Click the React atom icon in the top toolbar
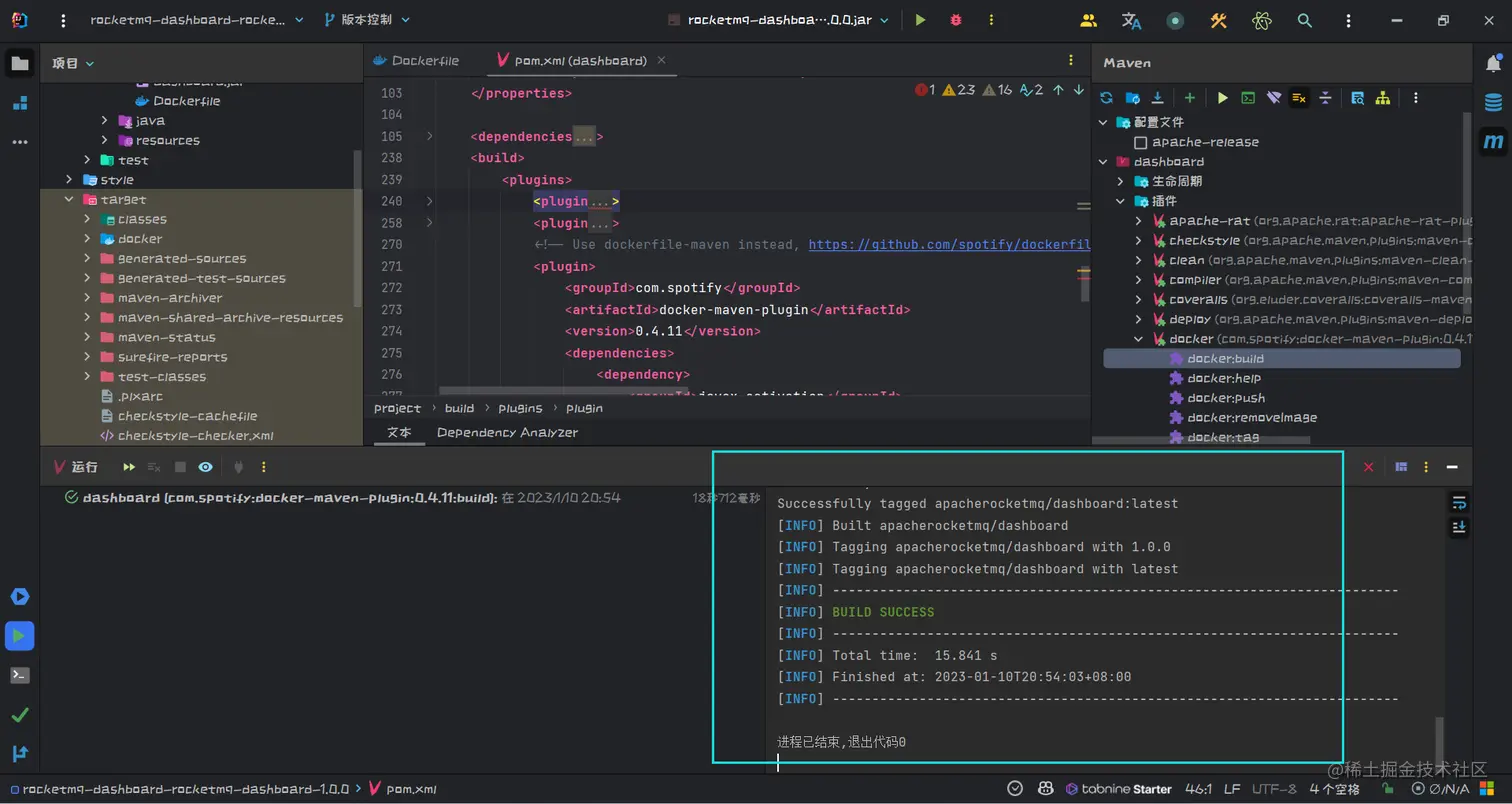The image size is (1512, 804). pos(1261,20)
